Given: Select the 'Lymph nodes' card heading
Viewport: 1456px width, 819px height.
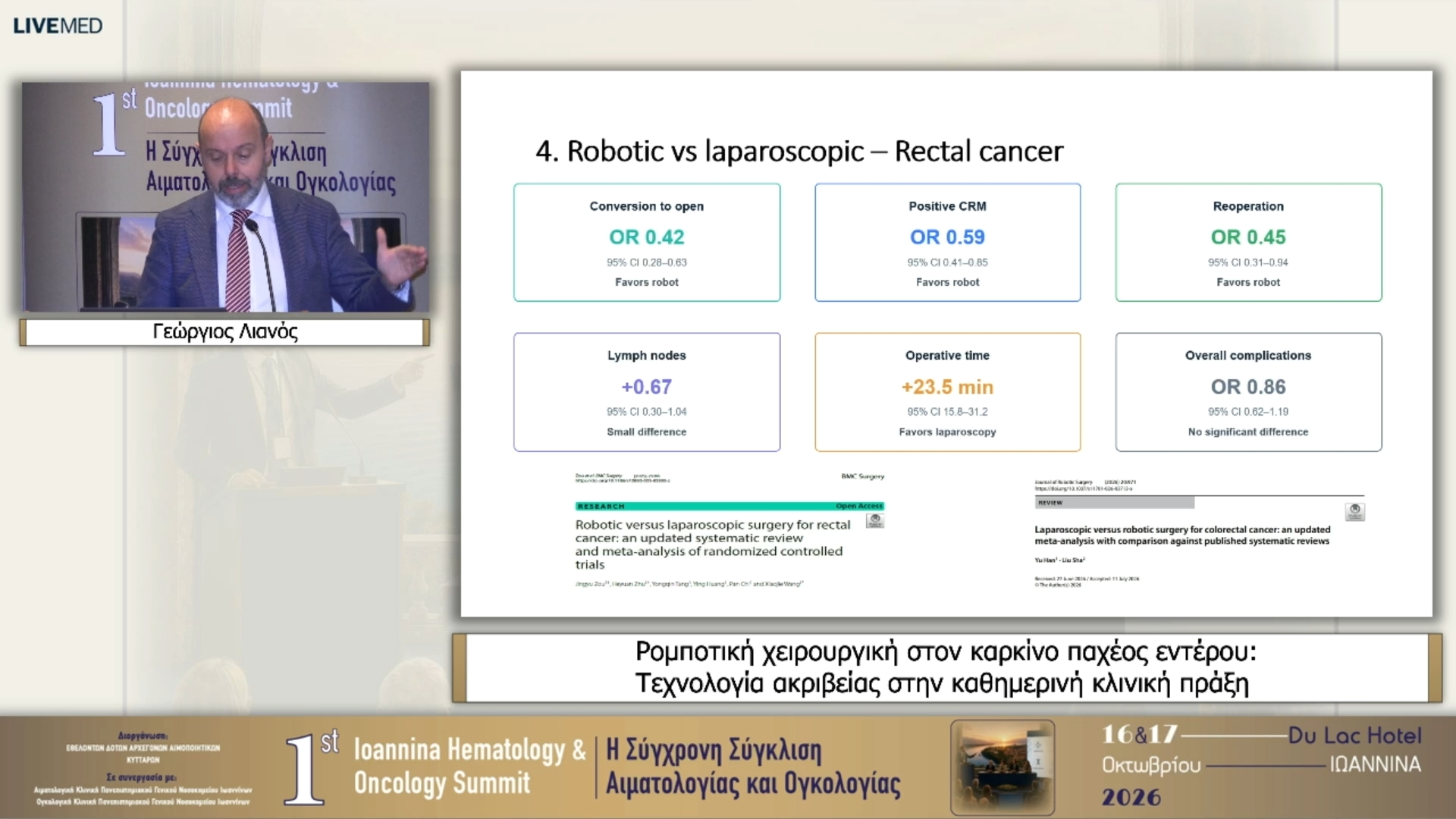Looking at the screenshot, I should coord(647,356).
